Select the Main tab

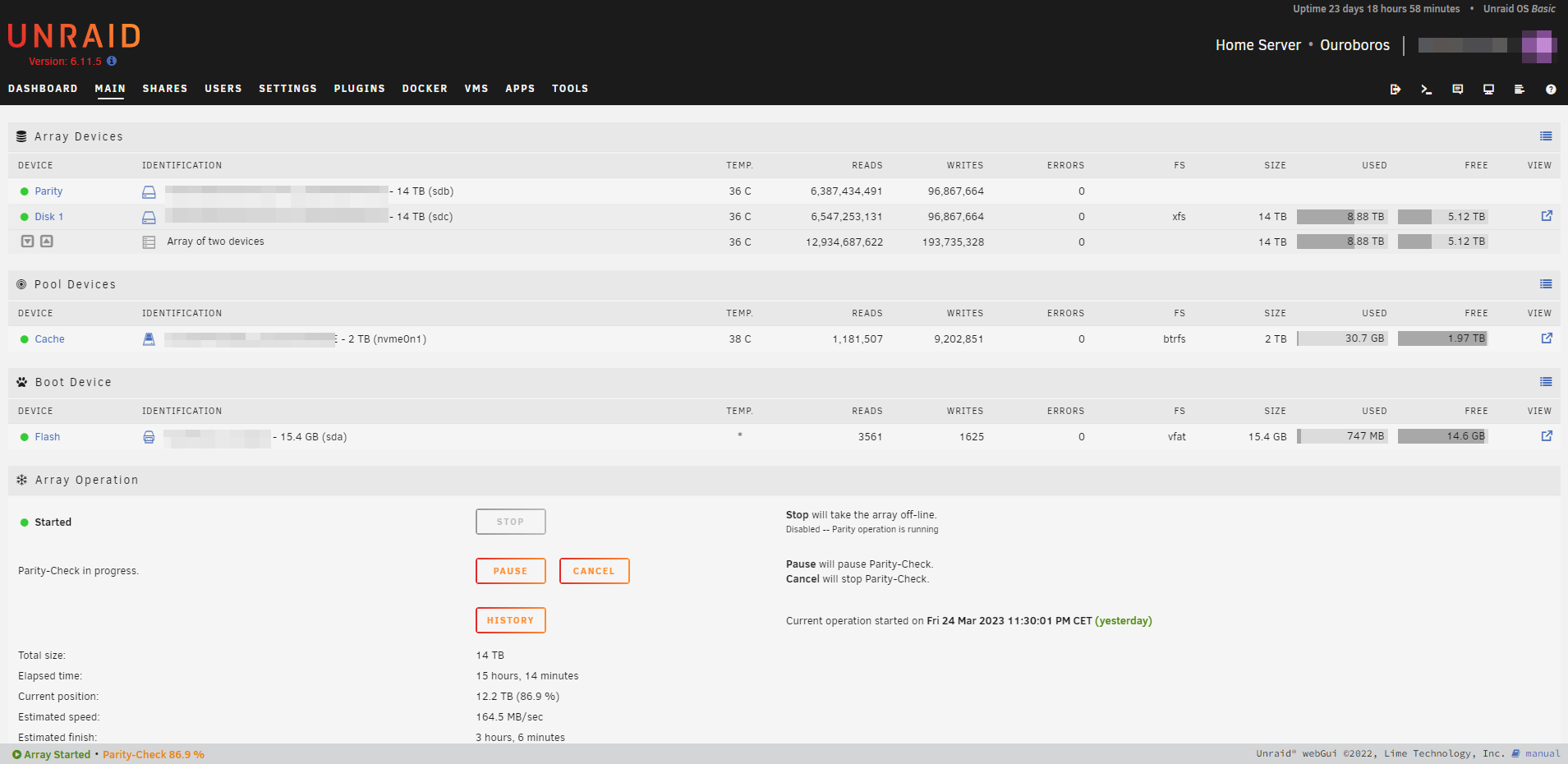[x=110, y=89]
